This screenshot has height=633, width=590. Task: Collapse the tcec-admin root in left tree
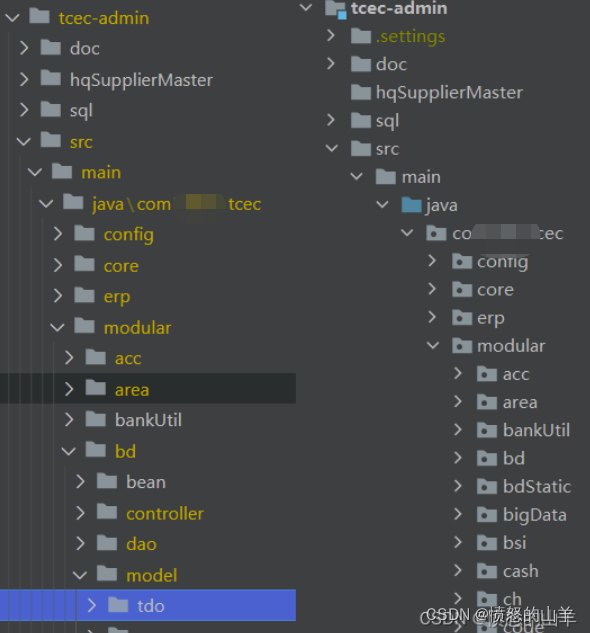[x=13, y=18]
